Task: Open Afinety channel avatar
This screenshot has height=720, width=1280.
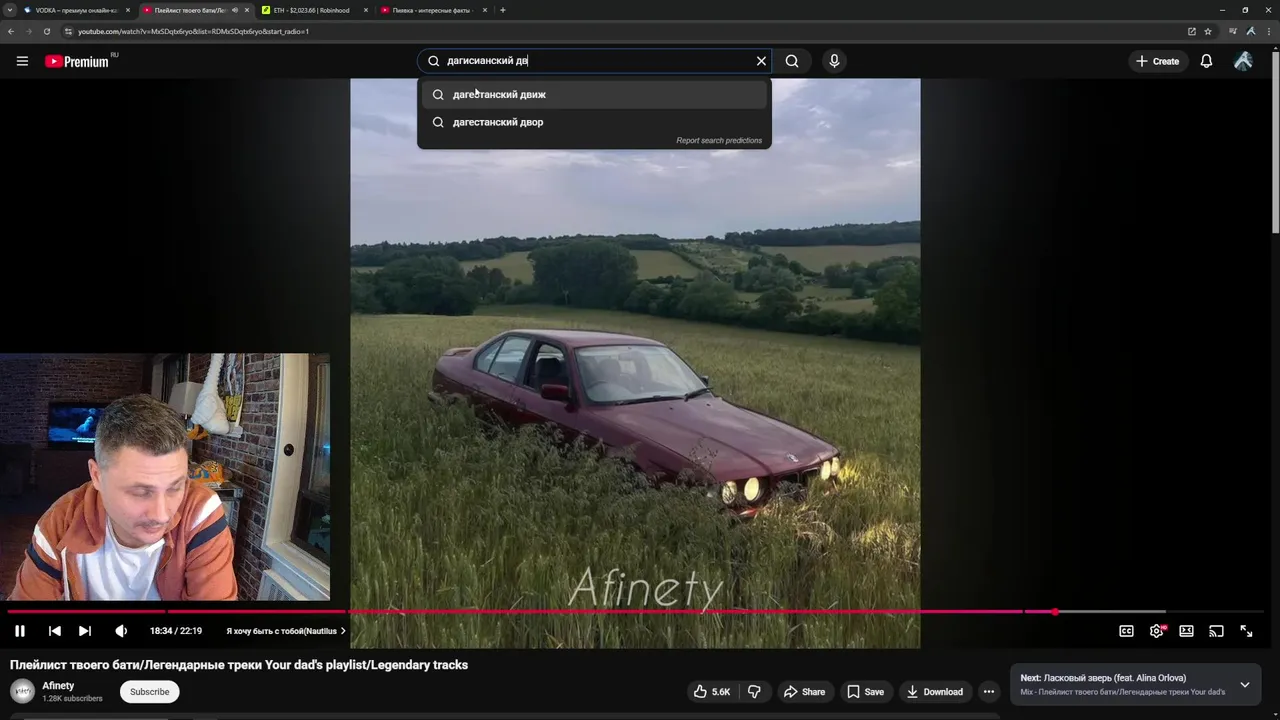Action: tap(22, 691)
